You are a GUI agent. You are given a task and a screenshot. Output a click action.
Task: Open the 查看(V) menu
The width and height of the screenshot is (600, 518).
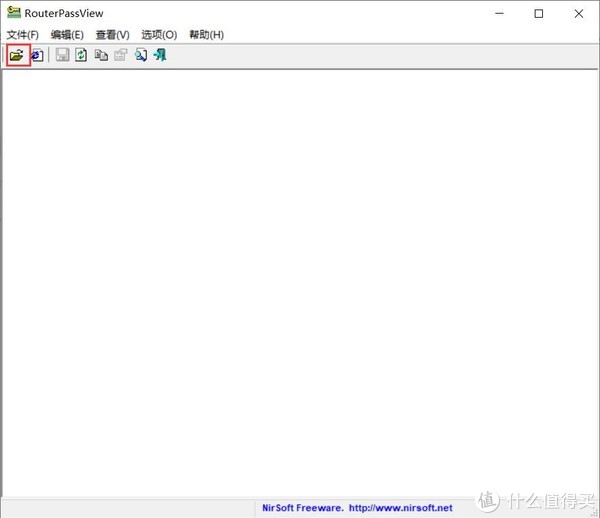coord(113,35)
